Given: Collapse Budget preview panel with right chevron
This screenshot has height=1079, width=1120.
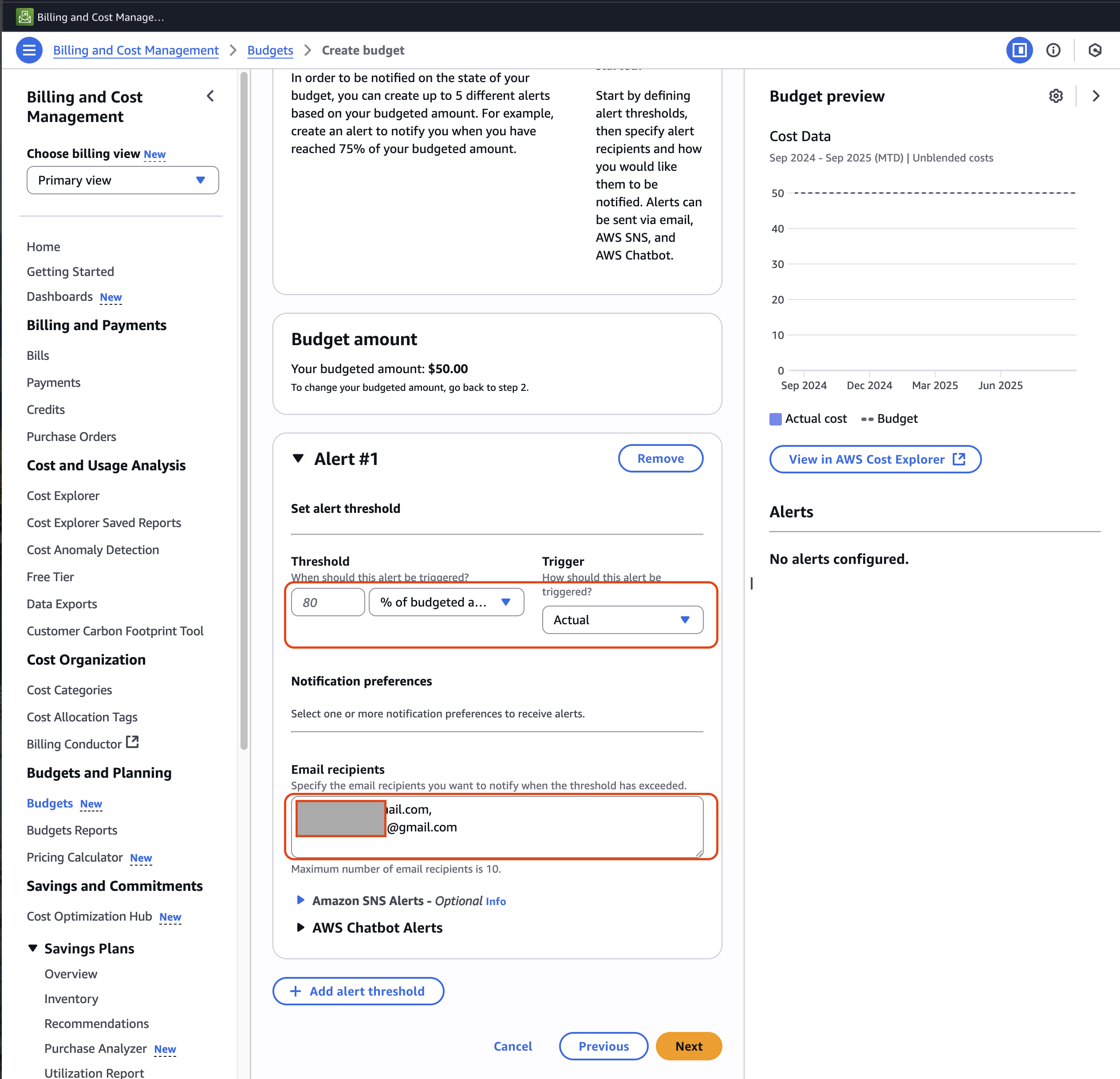Looking at the screenshot, I should 1096,96.
